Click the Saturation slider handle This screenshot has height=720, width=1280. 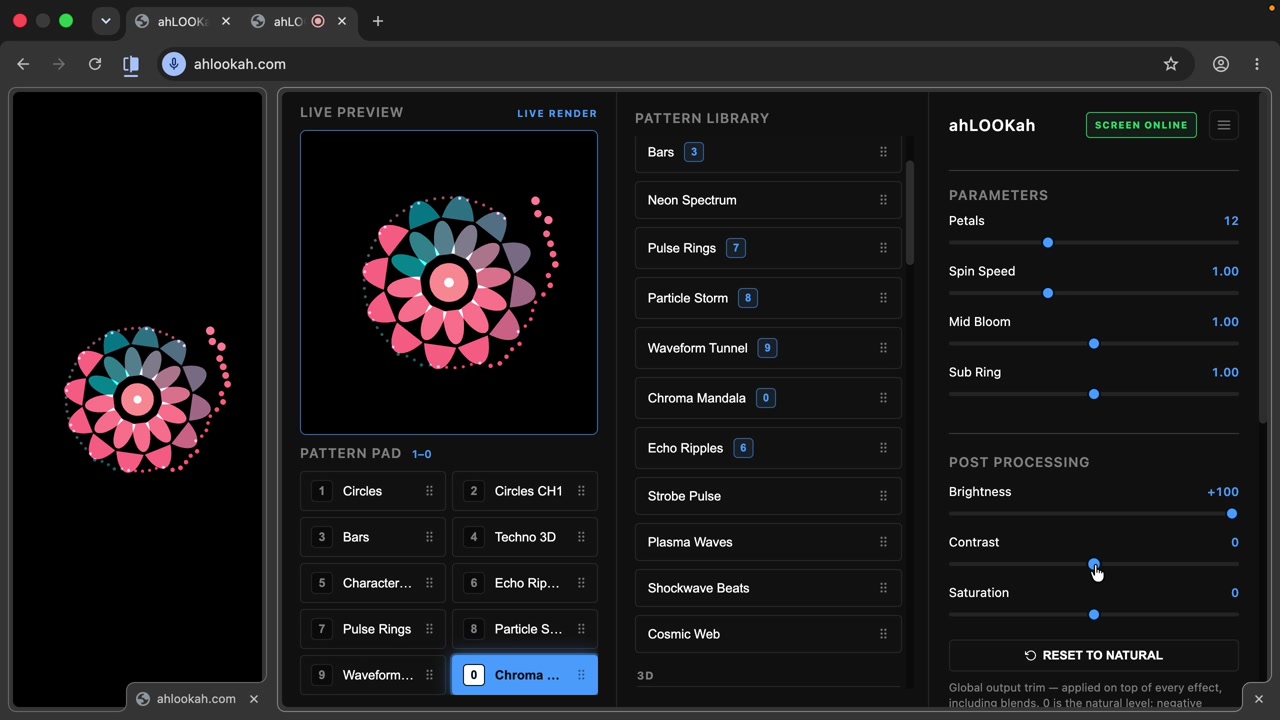click(x=1094, y=615)
